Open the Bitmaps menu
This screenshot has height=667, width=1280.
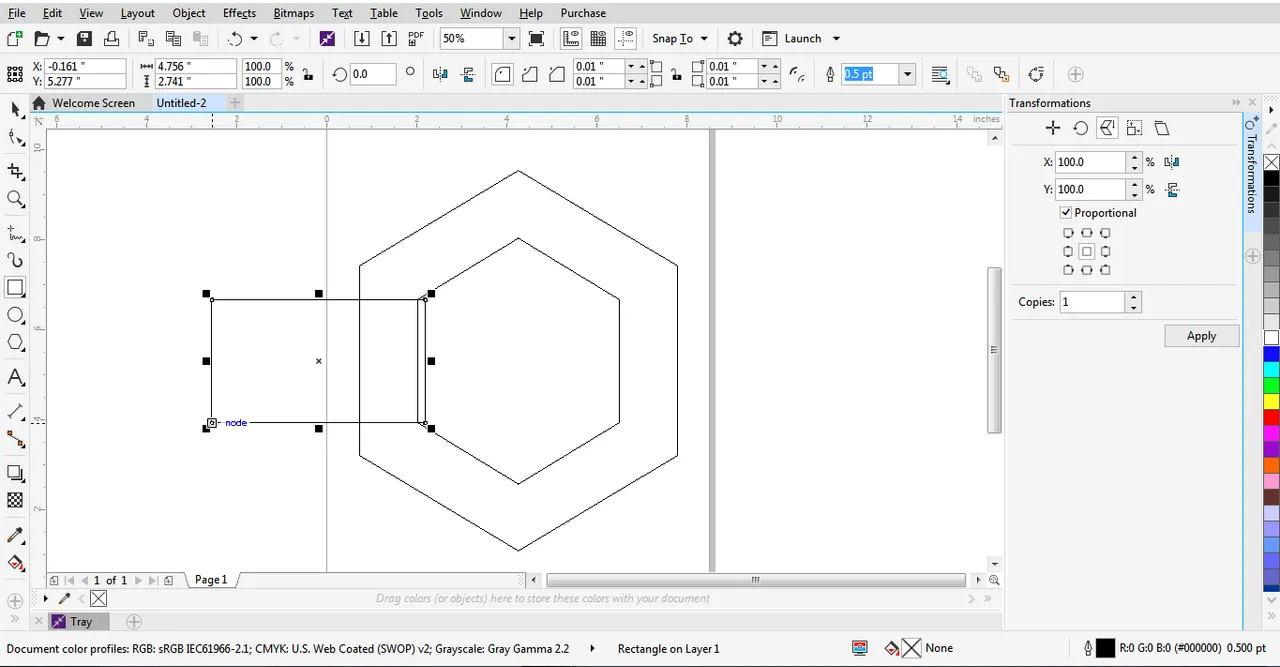pos(294,13)
